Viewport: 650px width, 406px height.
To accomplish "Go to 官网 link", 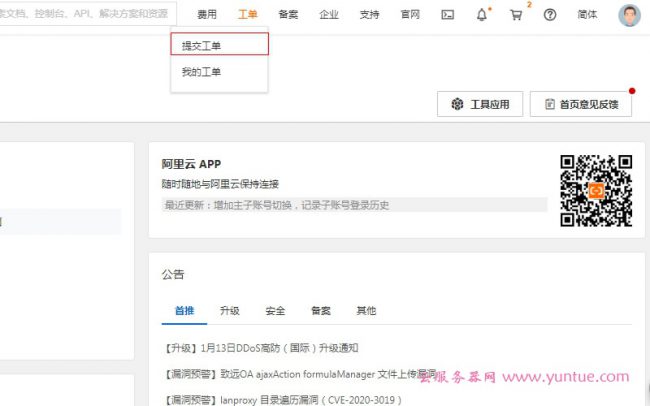I will 409,15.
